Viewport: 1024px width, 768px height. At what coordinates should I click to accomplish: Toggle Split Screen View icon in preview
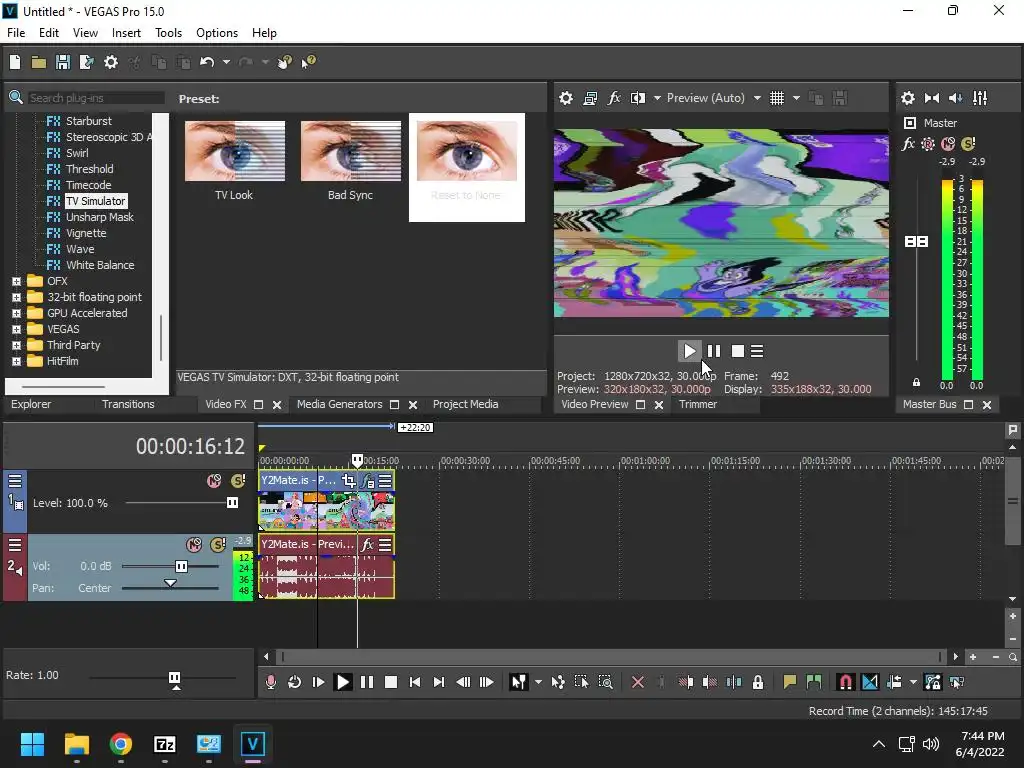[637, 98]
